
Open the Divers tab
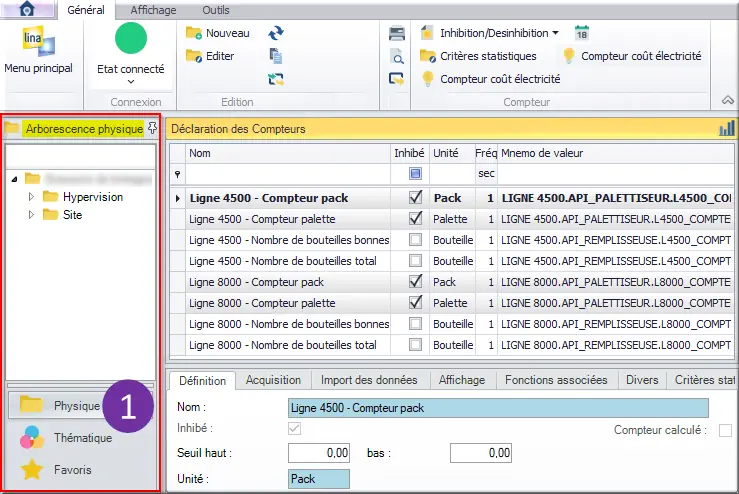coord(642,380)
